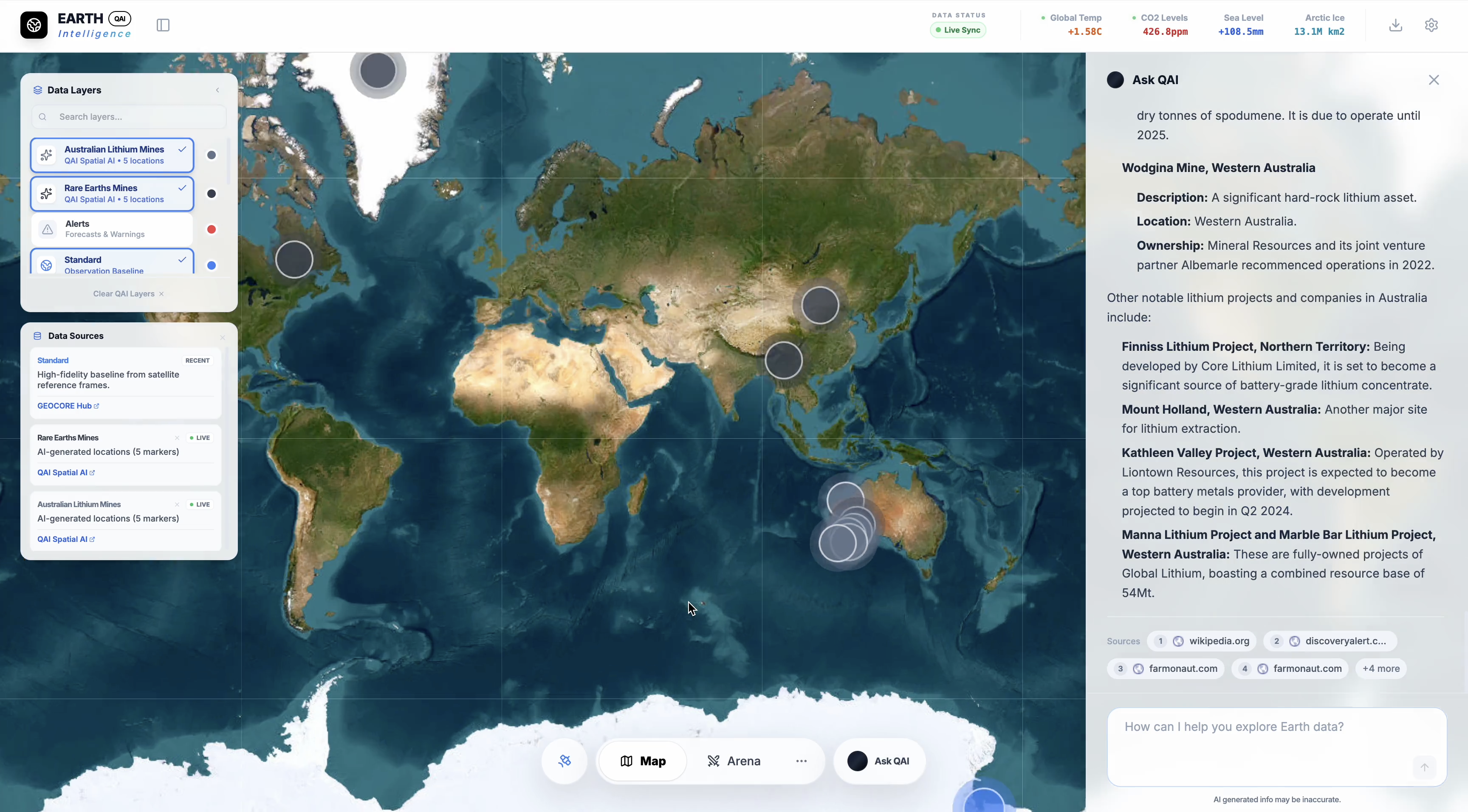Open QAI Spatial AI link under Australian Lithium Mines
The width and height of the screenshot is (1468, 812).
66,539
